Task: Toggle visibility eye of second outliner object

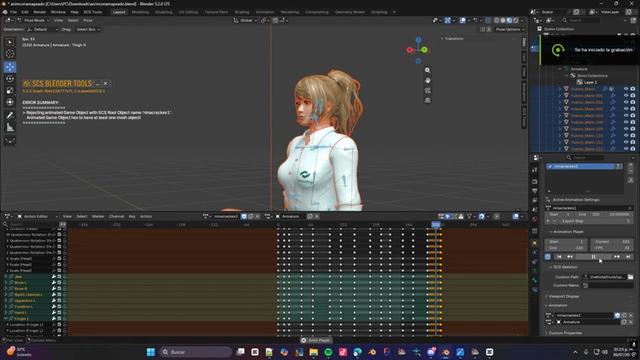Action: 626,96
